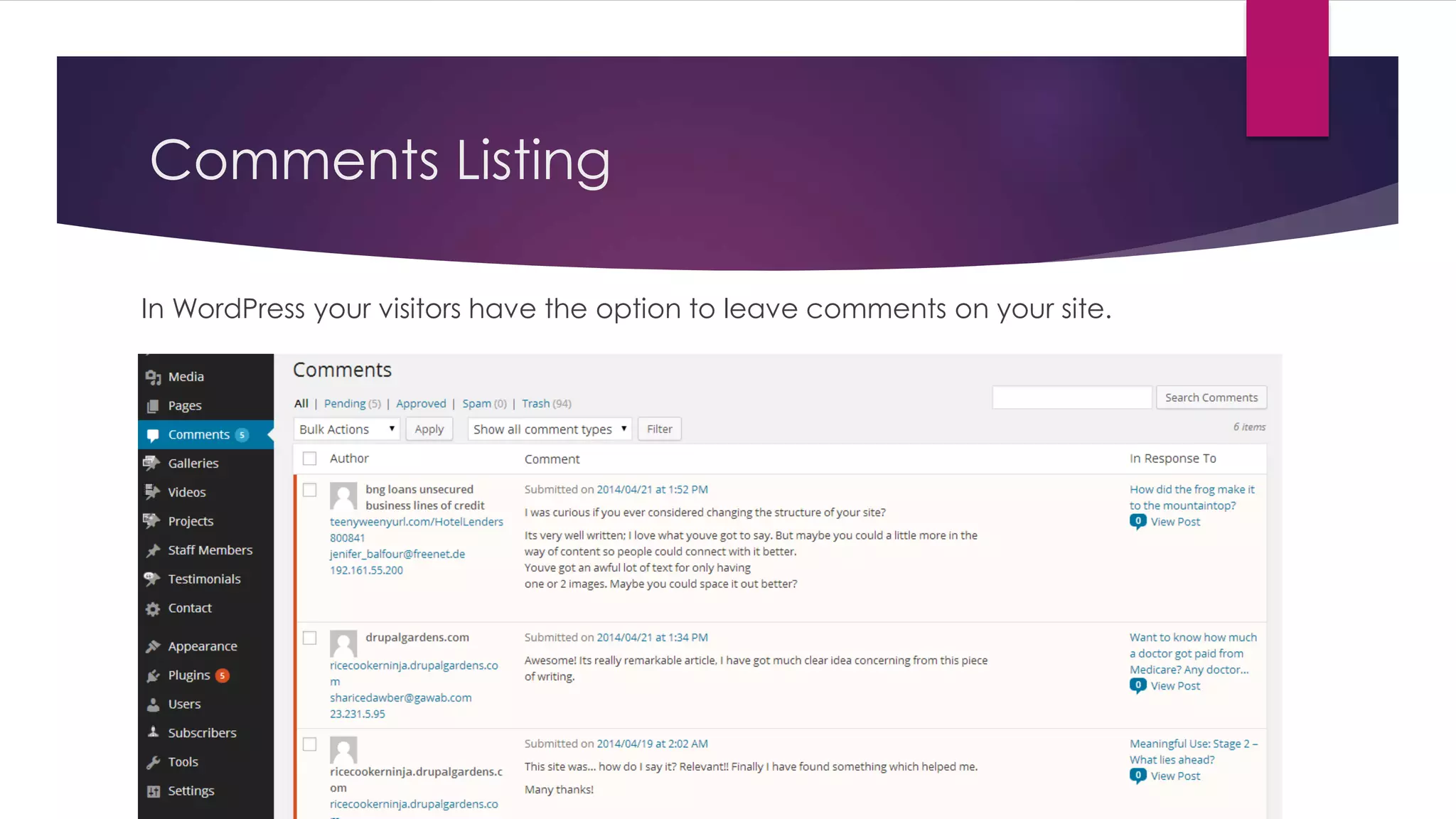Check the 2014/04/19 comment checkbox

(x=309, y=744)
